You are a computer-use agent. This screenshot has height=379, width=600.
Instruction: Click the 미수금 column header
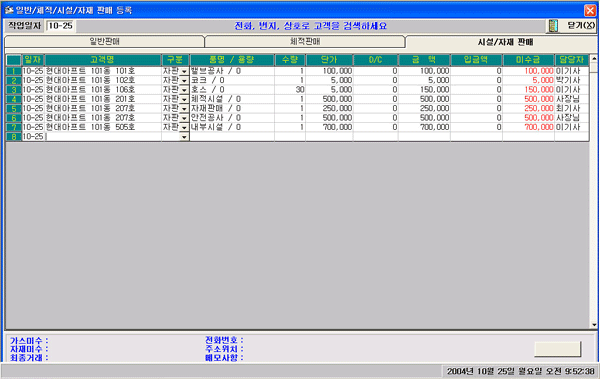[x=528, y=60]
